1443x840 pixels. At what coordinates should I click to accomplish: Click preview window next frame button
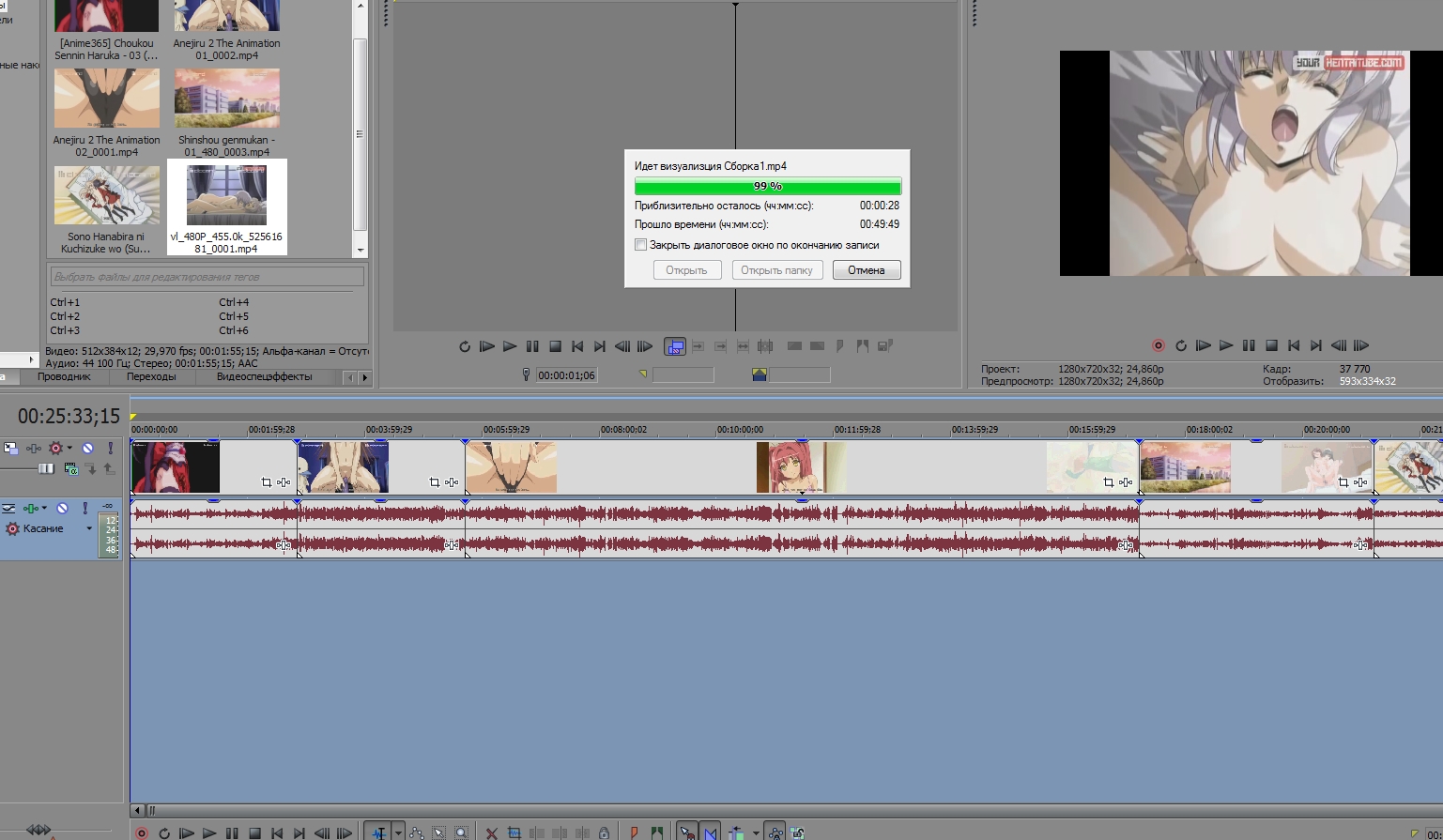pyautogui.click(x=1361, y=345)
